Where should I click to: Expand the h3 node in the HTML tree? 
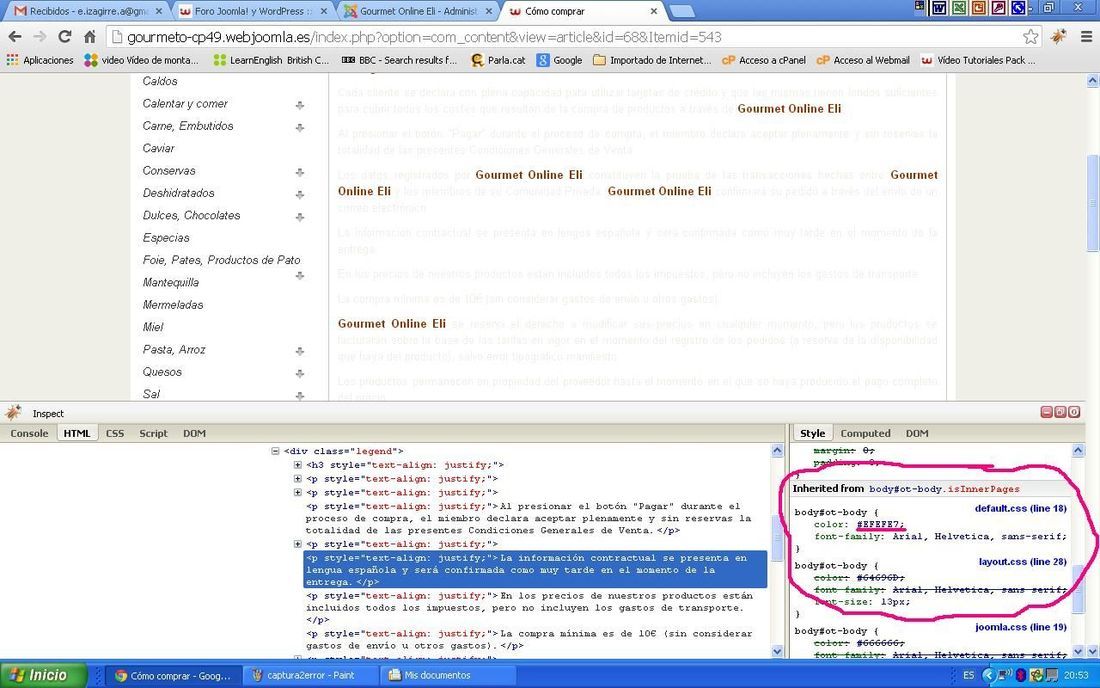click(297, 465)
